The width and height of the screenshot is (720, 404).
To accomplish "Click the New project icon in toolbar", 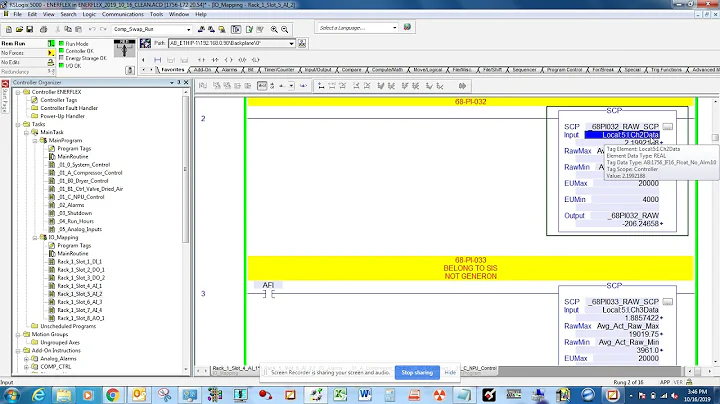I will tap(9, 29).
